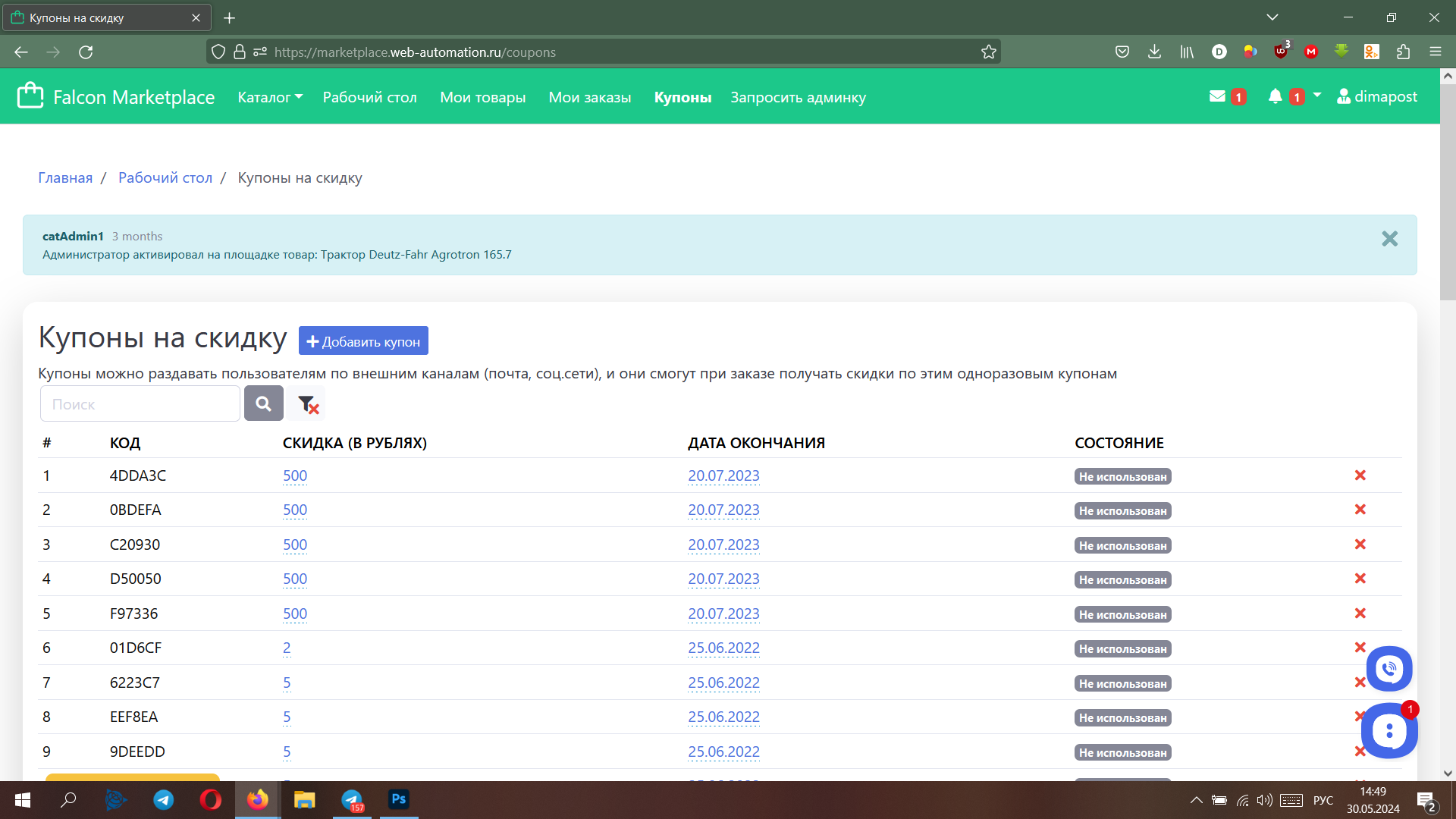Click the Добавить купон button

pyautogui.click(x=363, y=340)
